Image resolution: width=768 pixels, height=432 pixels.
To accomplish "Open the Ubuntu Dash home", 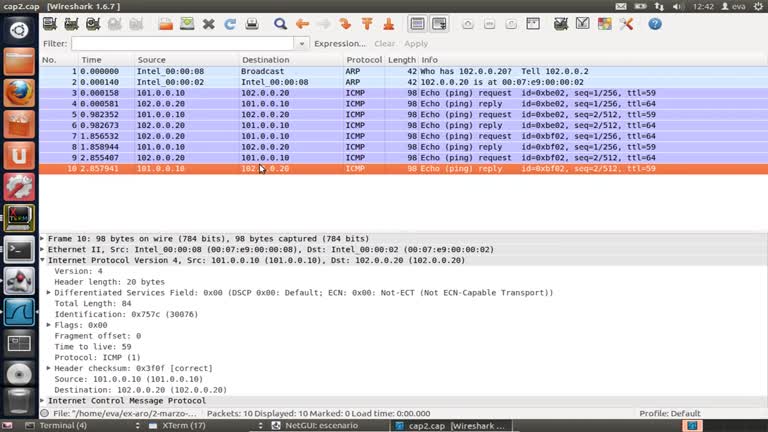I will (x=19, y=30).
